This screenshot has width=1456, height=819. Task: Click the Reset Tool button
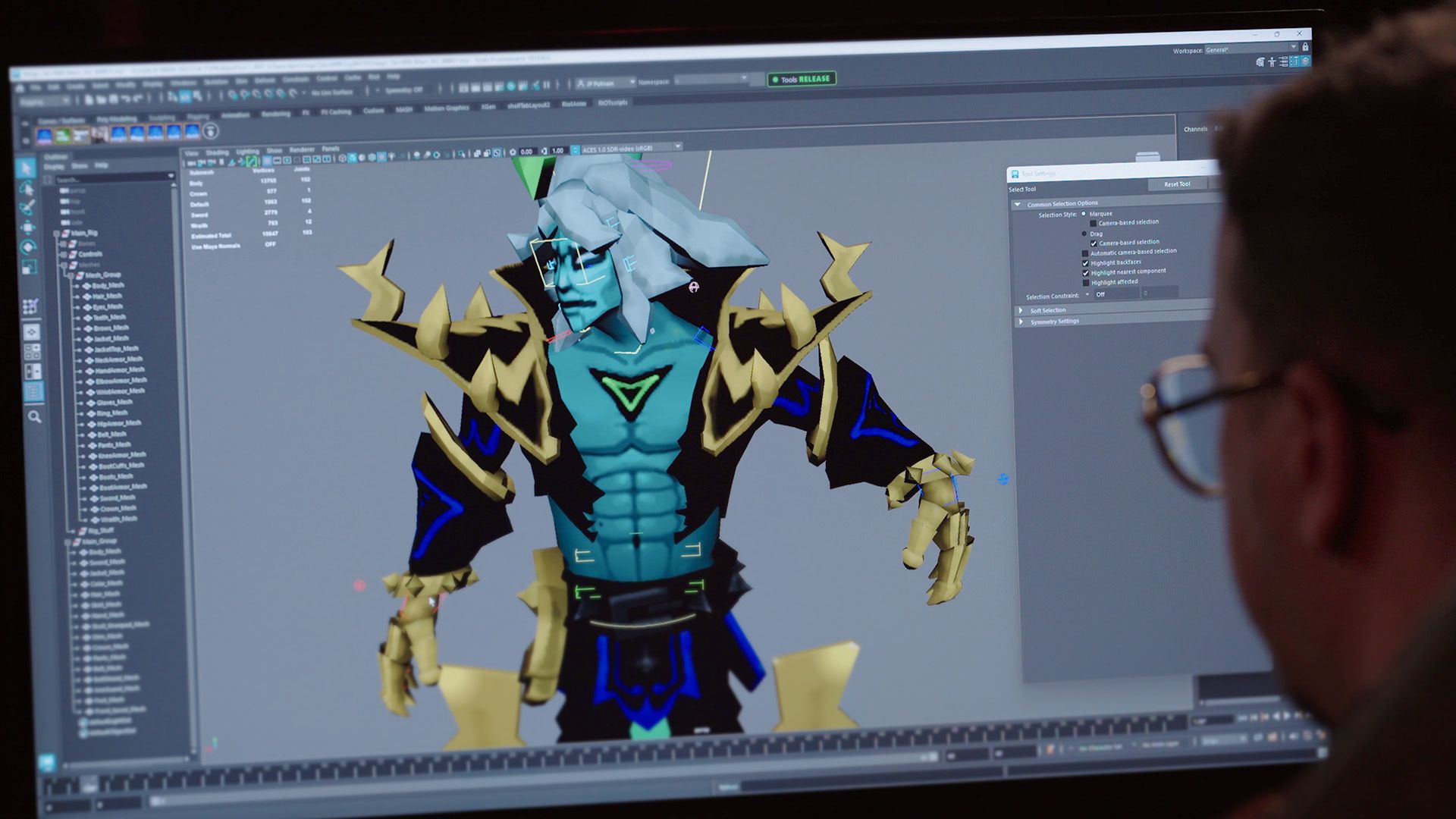1177,184
